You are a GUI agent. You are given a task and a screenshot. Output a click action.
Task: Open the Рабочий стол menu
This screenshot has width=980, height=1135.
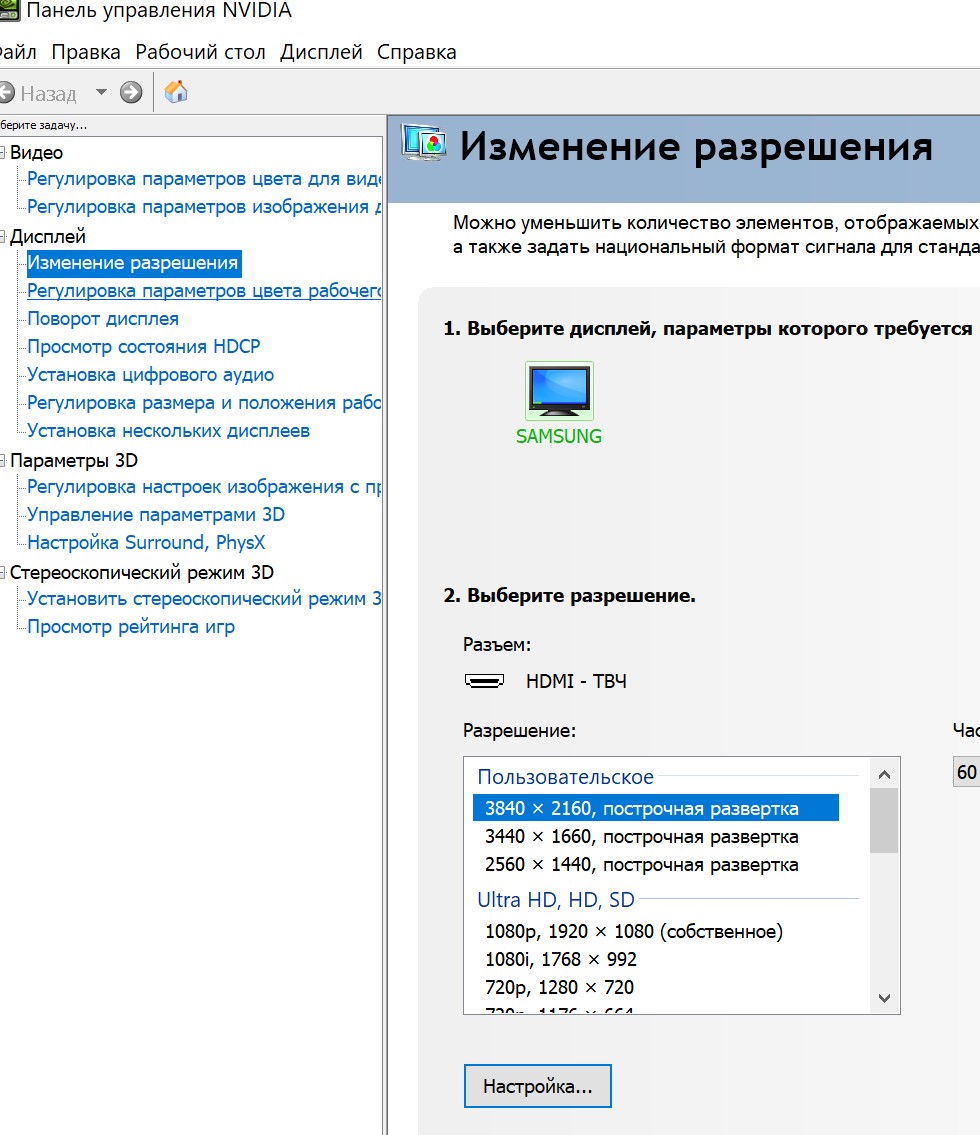(200, 52)
